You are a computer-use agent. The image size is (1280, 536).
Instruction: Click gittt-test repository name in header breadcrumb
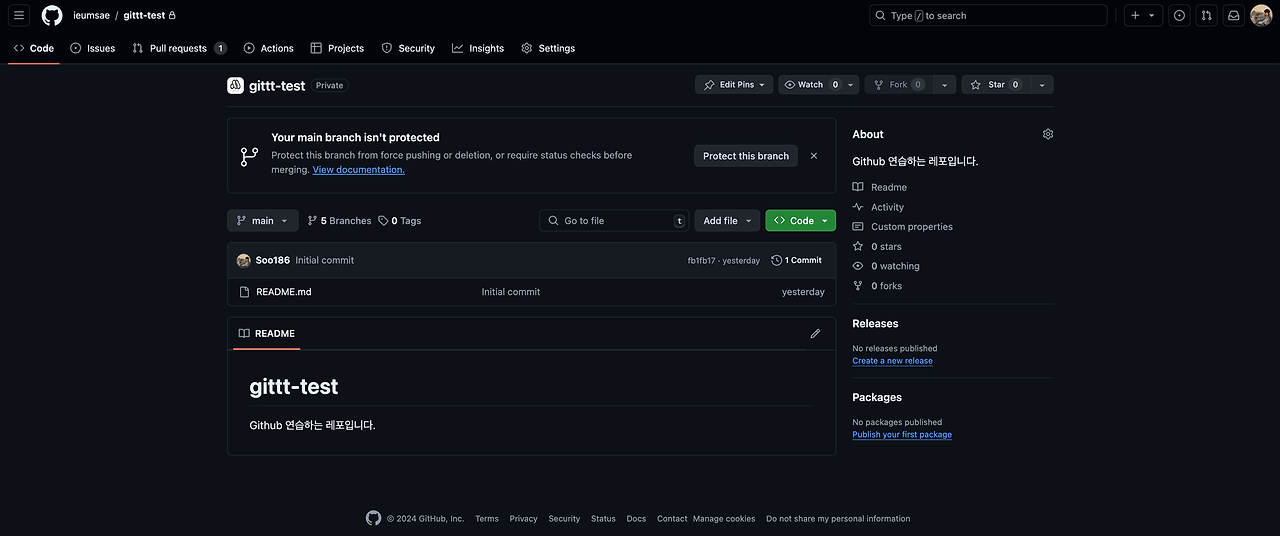144,16
